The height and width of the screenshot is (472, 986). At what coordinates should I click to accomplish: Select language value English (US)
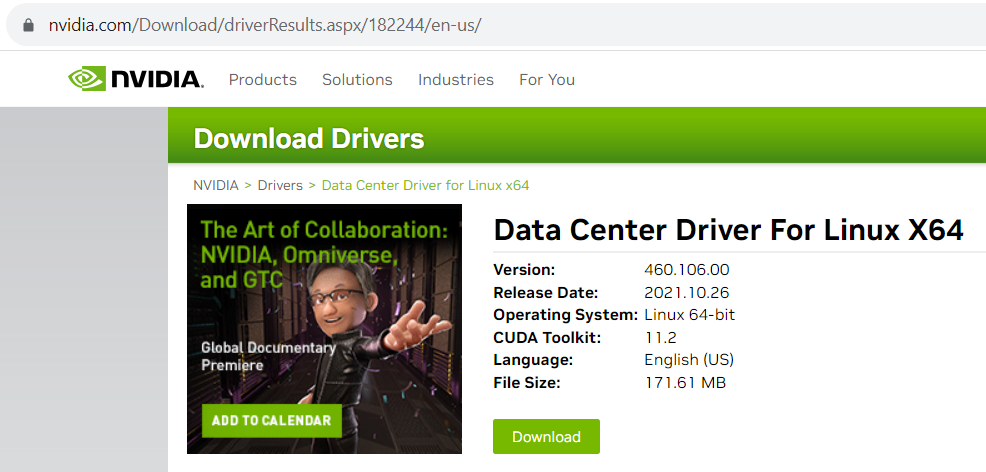pos(689,360)
